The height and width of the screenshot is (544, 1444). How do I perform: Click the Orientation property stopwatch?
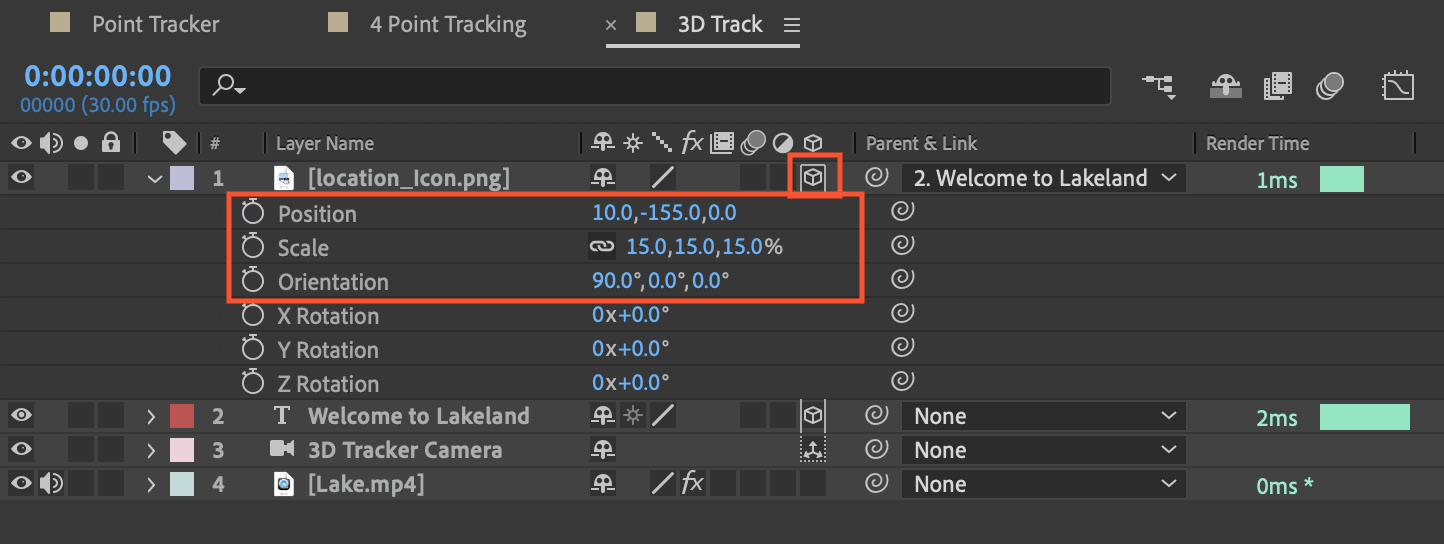point(253,281)
